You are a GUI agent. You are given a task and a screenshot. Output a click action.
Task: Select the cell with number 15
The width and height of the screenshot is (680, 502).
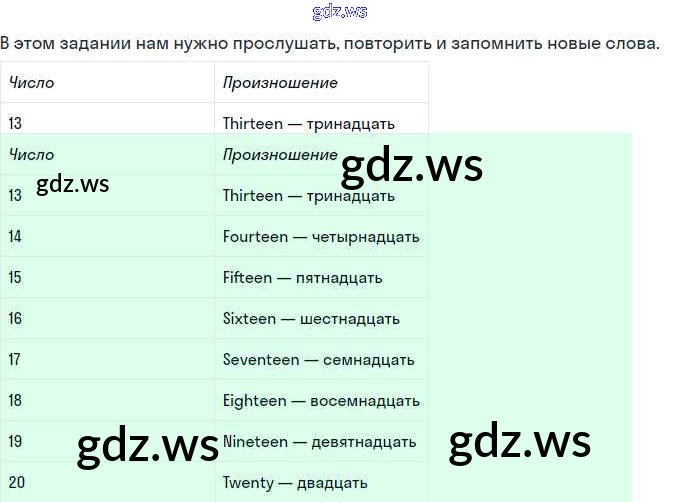click(15, 278)
